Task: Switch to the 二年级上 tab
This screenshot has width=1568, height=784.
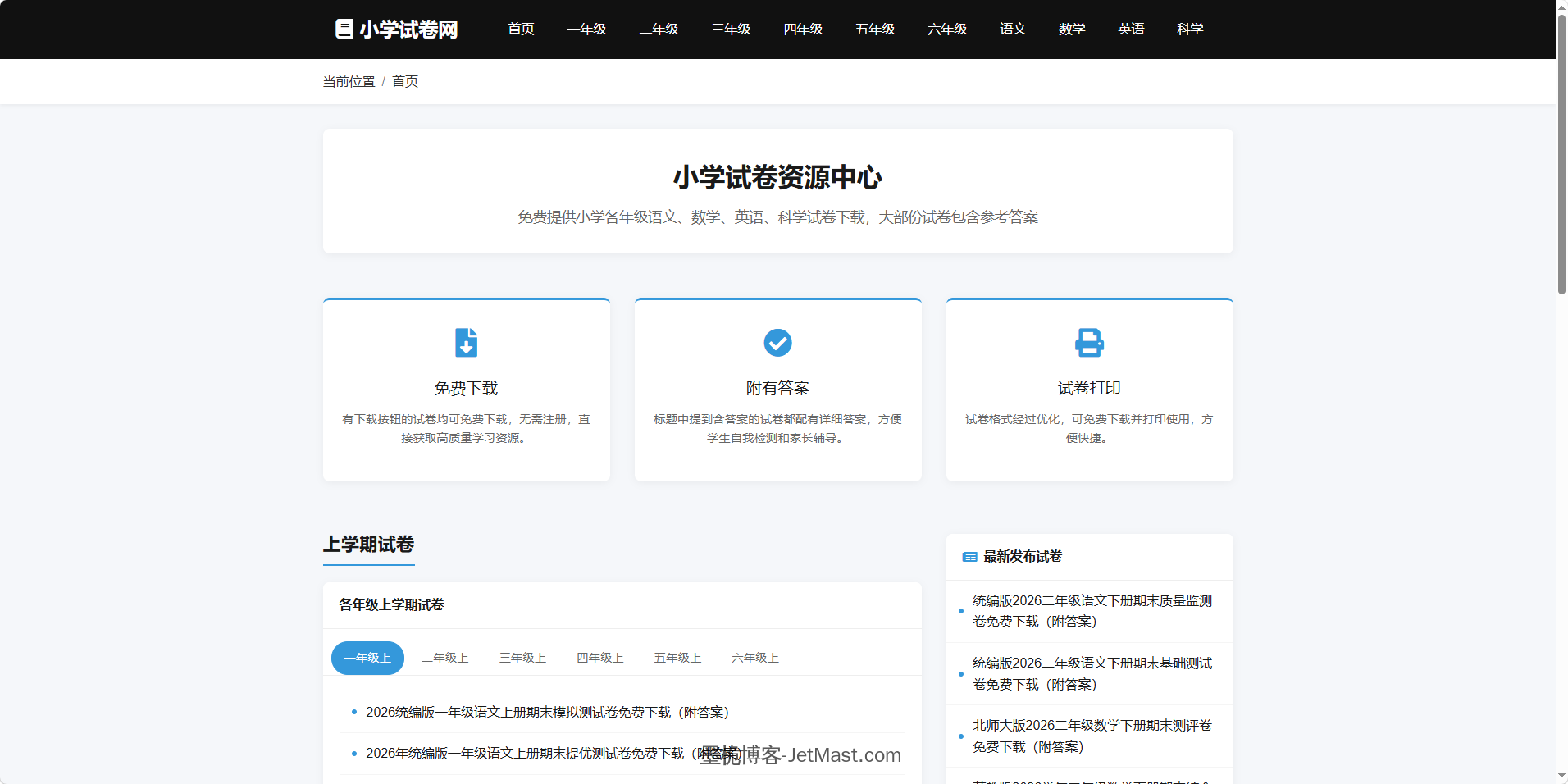Action: [x=444, y=658]
